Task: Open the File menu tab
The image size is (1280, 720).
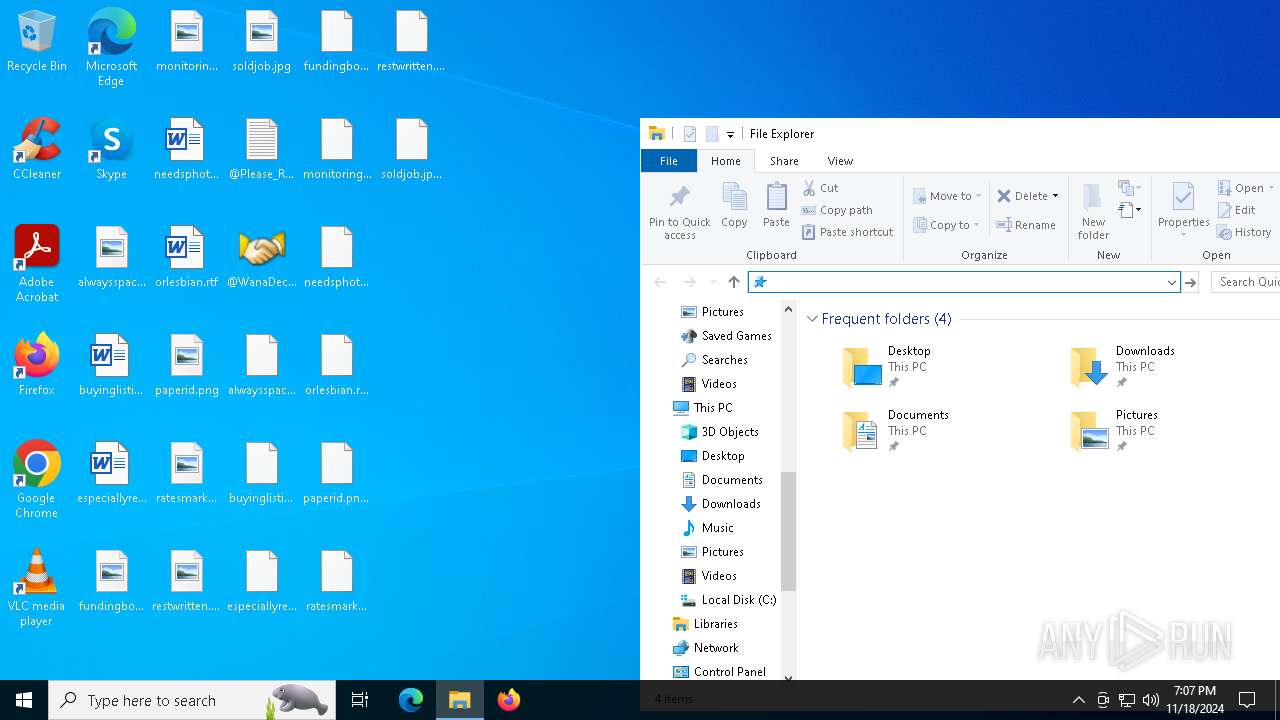Action: pyautogui.click(x=669, y=161)
